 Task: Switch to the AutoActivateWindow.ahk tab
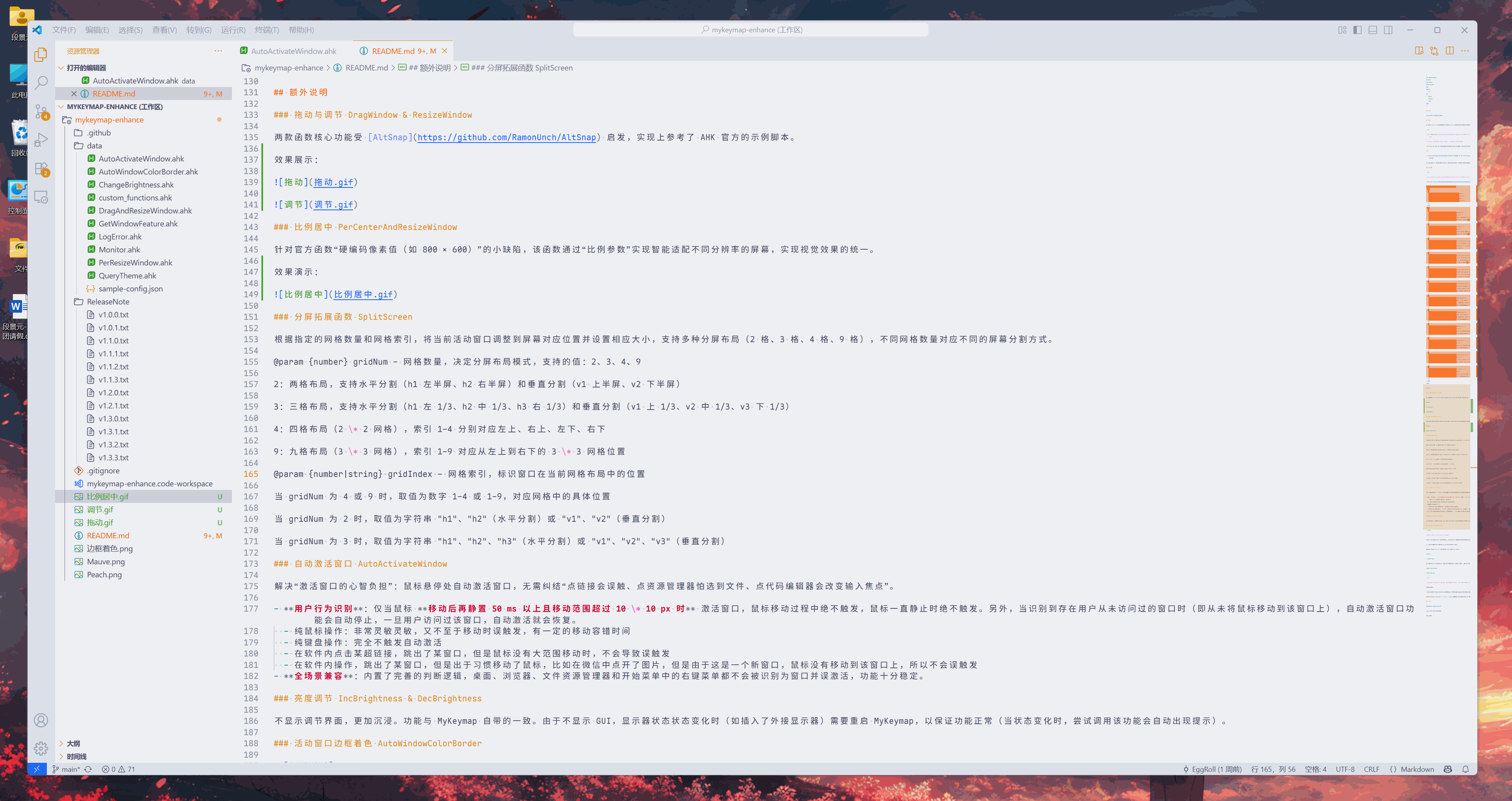tap(293, 51)
